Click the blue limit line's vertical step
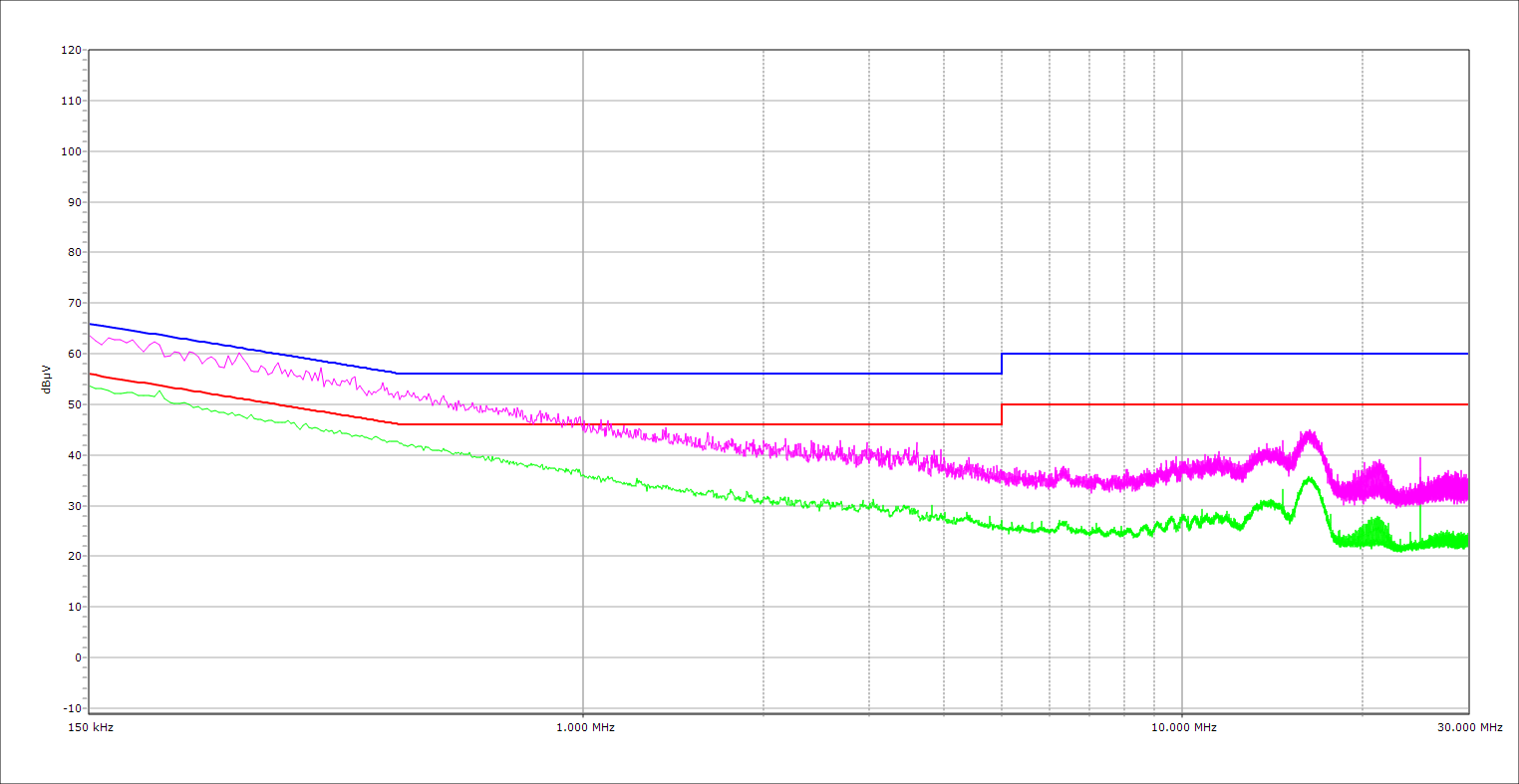The width and height of the screenshot is (1519, 784). click(x=1002, y=364)
